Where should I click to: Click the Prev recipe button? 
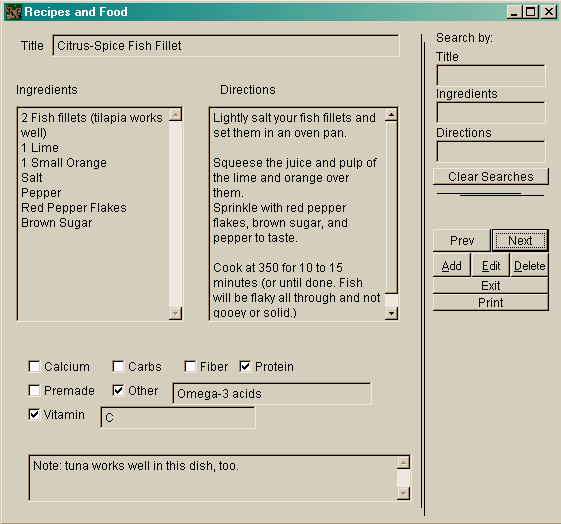click(x=462, y=240)
